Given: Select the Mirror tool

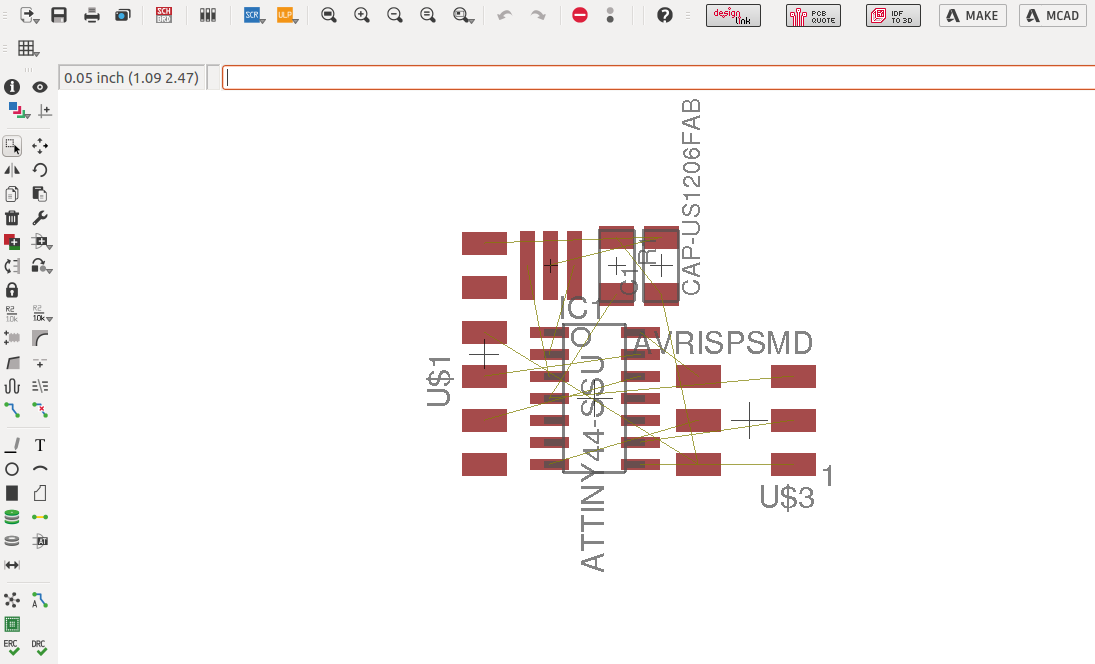Looking at the screenshot, I should [x=12, y=170].
